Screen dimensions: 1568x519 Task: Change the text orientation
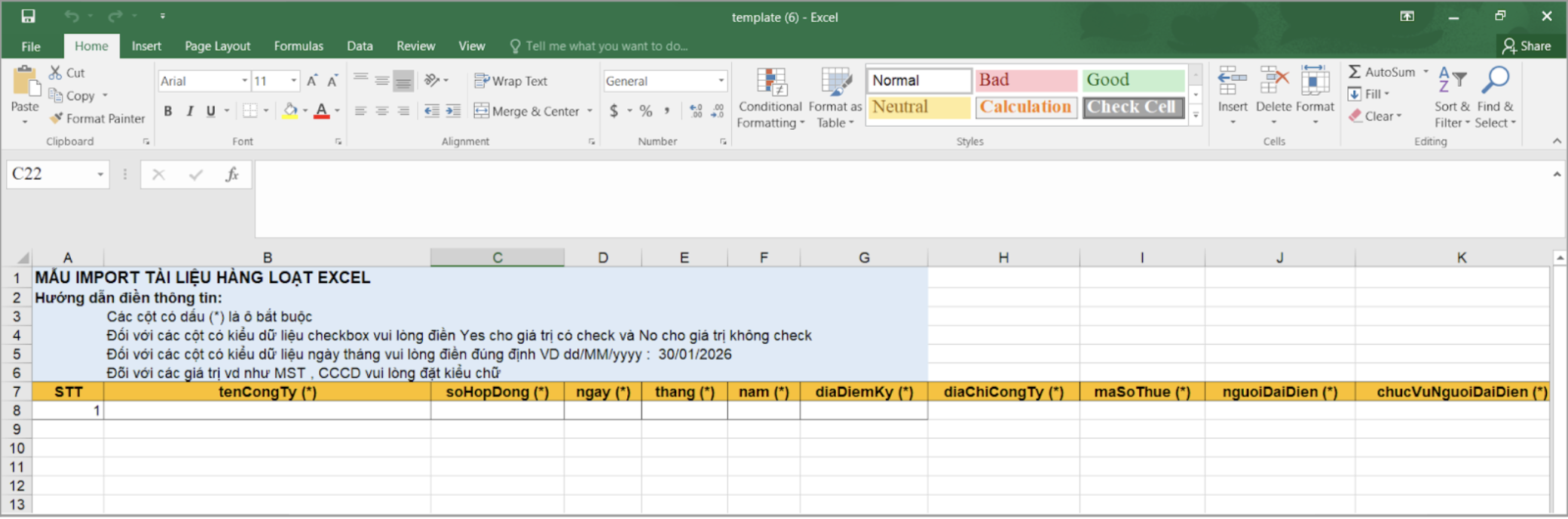pos(432,80)
